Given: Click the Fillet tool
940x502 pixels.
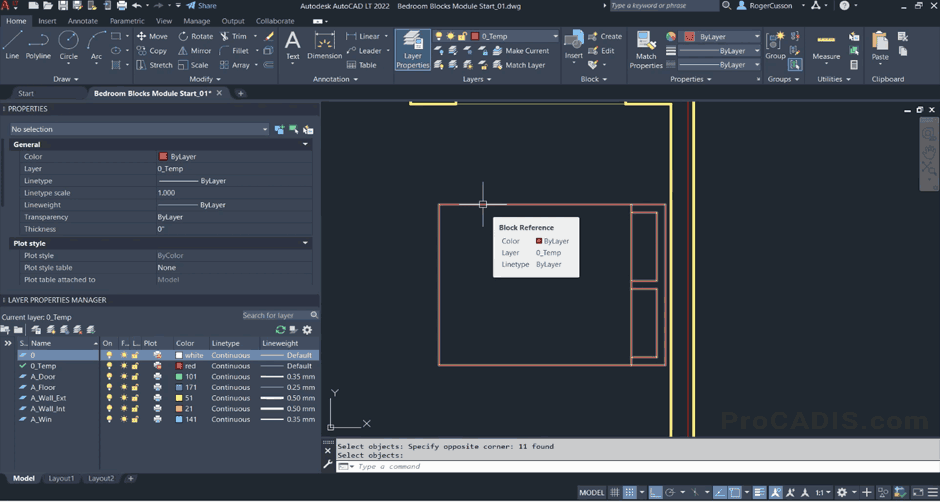Looking at the screenshot, I should coord(234,51).
